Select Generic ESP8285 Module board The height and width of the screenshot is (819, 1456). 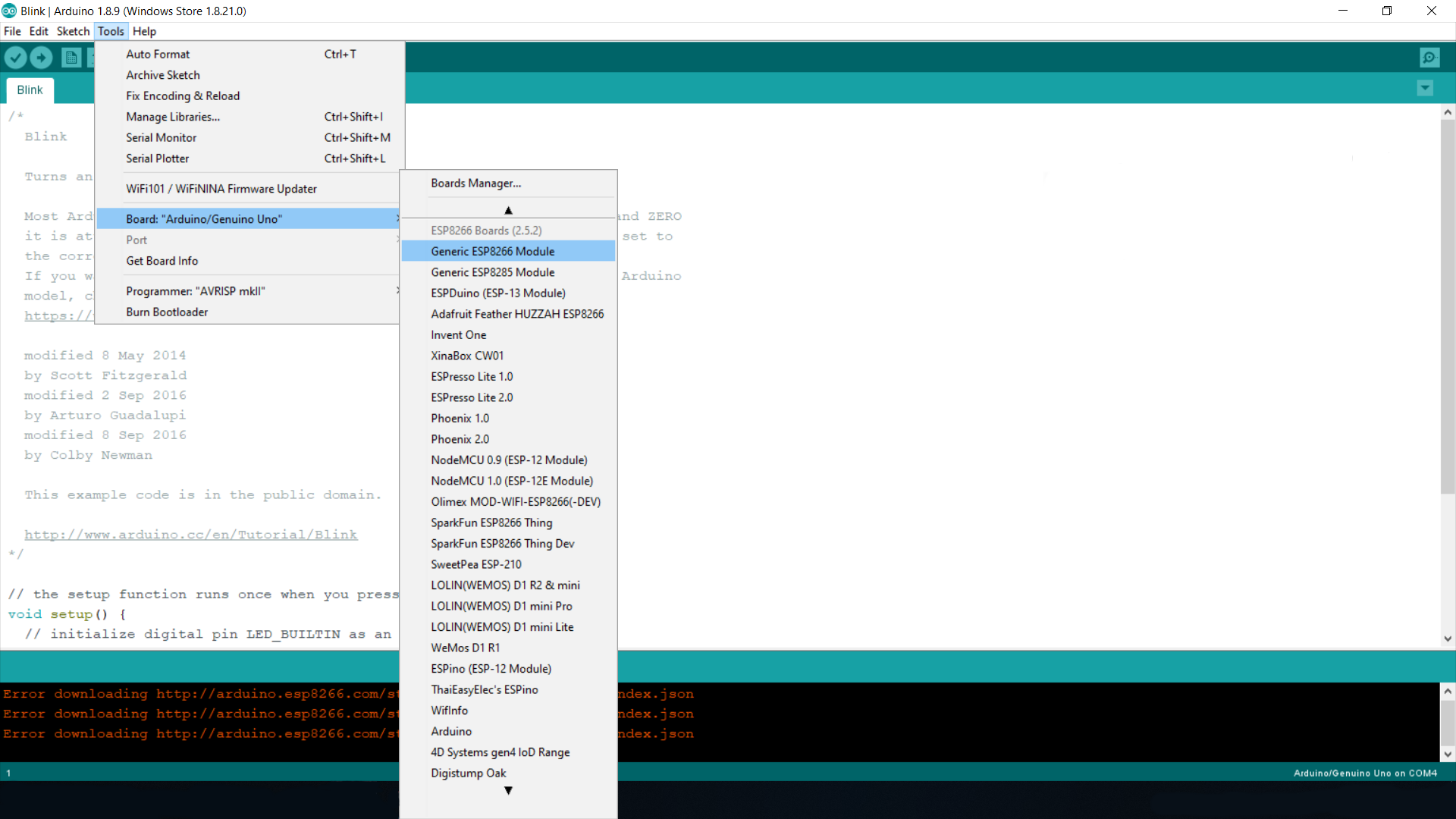(x=508, y=272)
